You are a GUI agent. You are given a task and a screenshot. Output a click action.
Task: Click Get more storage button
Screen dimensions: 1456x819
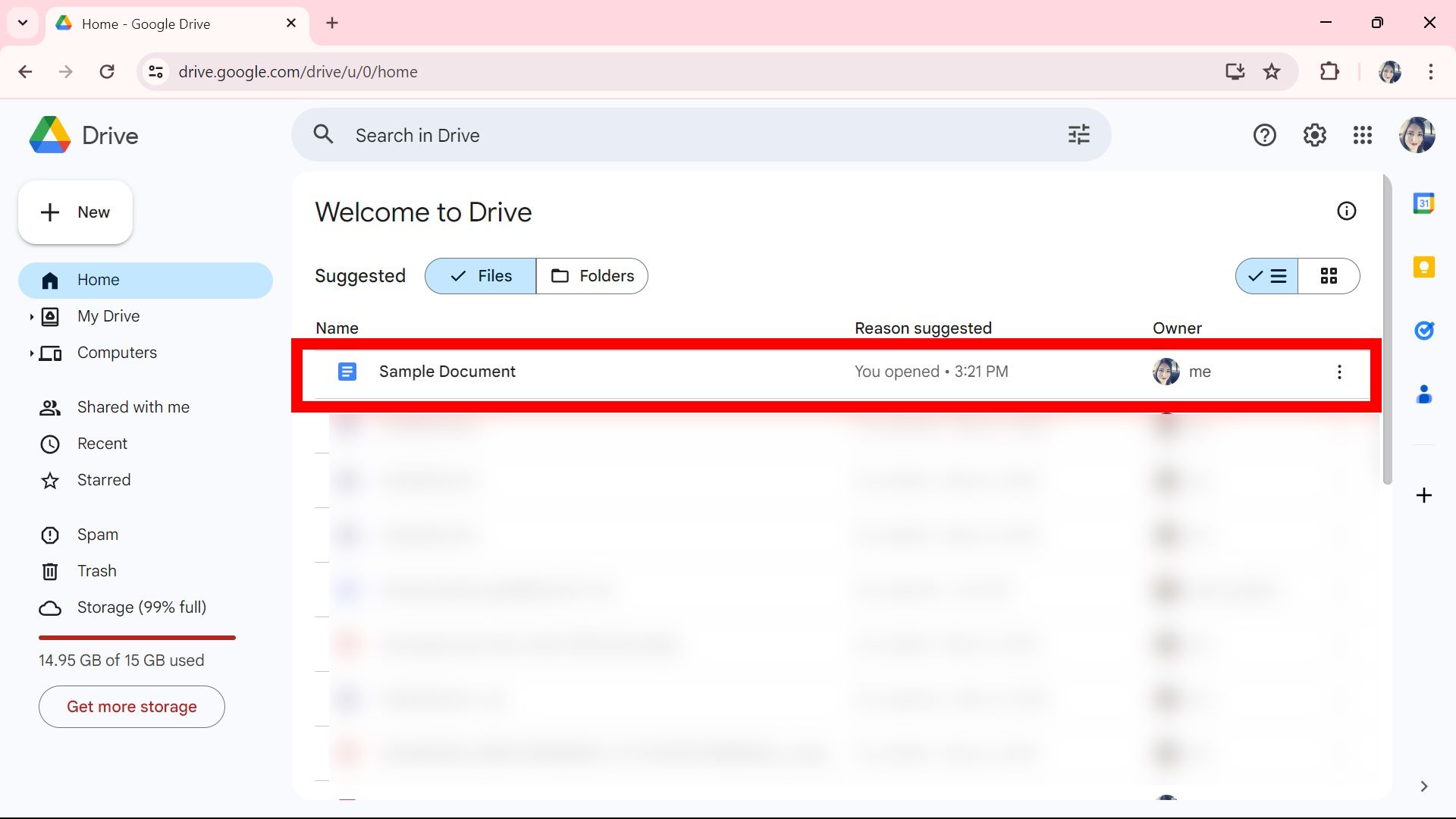click(131, 706)
